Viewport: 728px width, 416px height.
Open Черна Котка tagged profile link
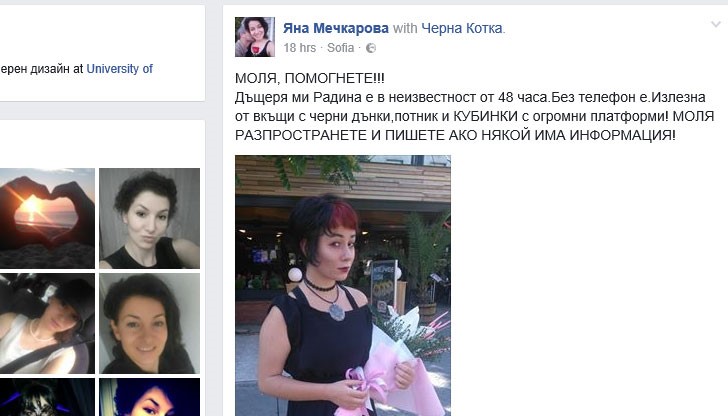click(462, 28)
